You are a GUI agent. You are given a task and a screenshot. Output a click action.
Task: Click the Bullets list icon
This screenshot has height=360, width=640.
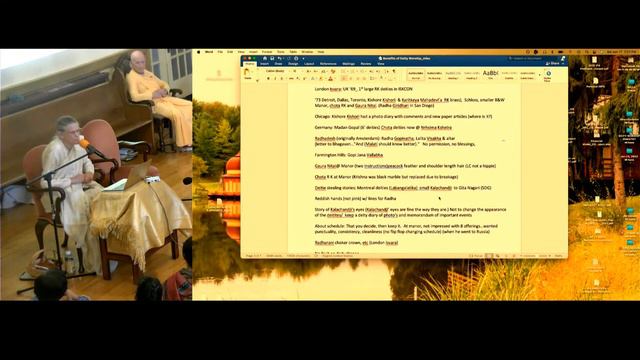pos(344,71)
